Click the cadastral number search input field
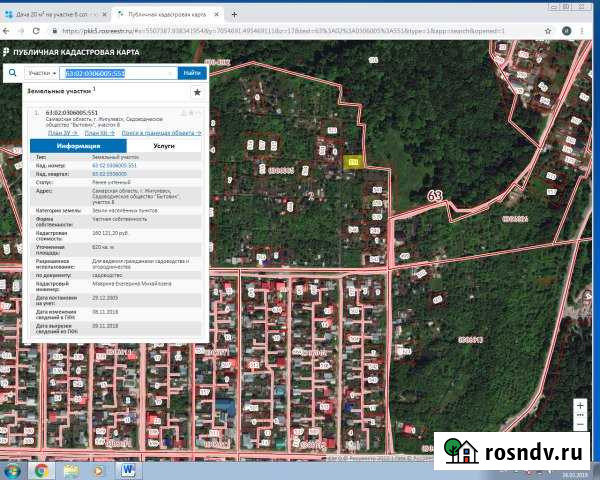 tap(119, 73)
